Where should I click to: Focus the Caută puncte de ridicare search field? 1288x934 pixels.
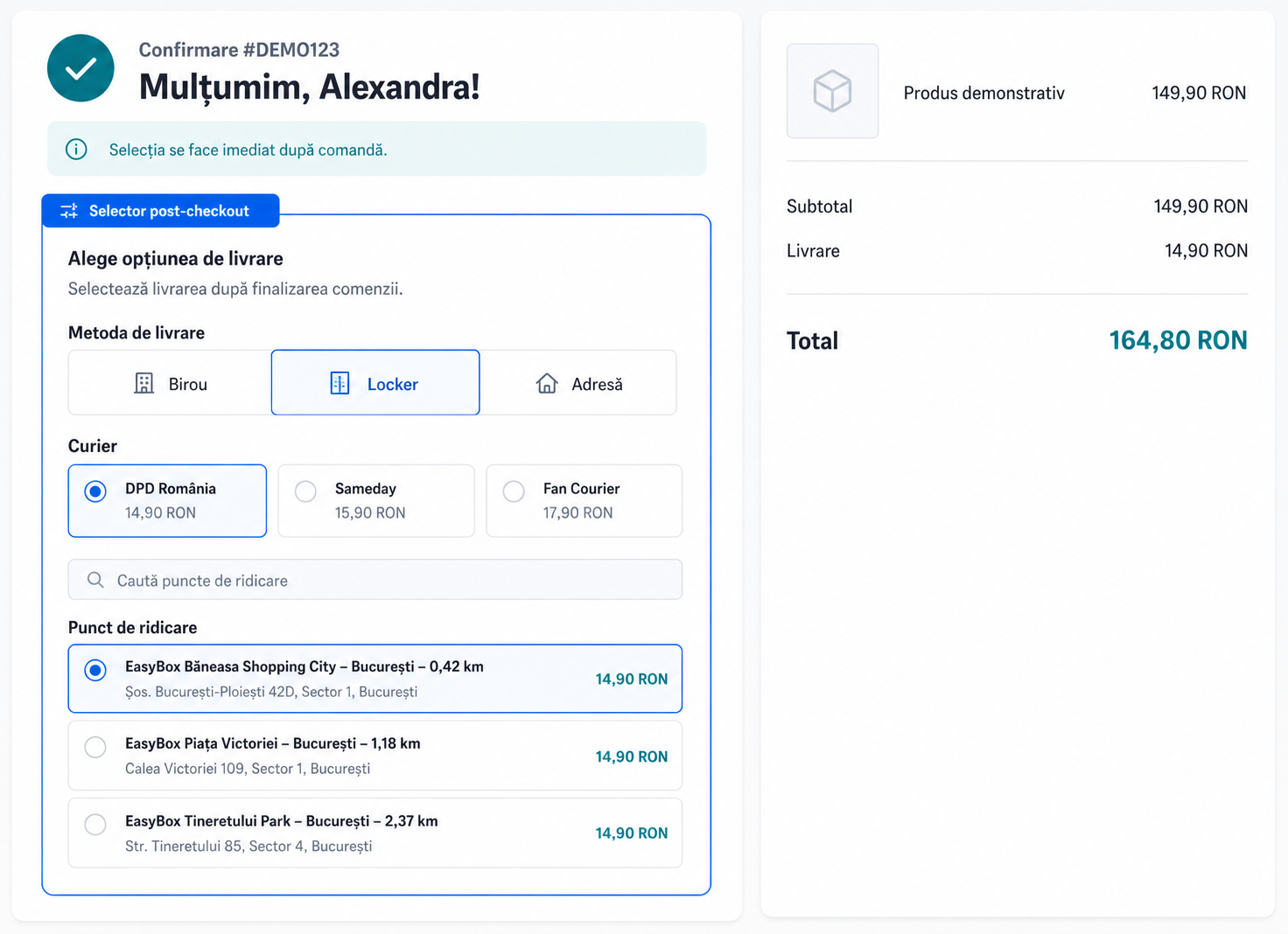[375, 580]
